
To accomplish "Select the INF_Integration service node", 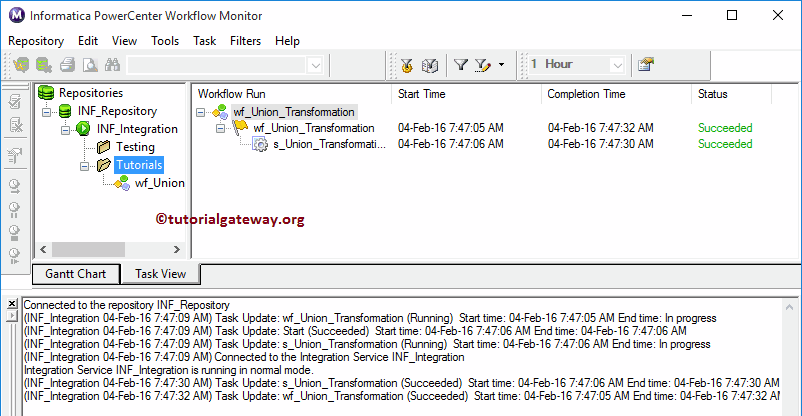I will coord(137,129).
